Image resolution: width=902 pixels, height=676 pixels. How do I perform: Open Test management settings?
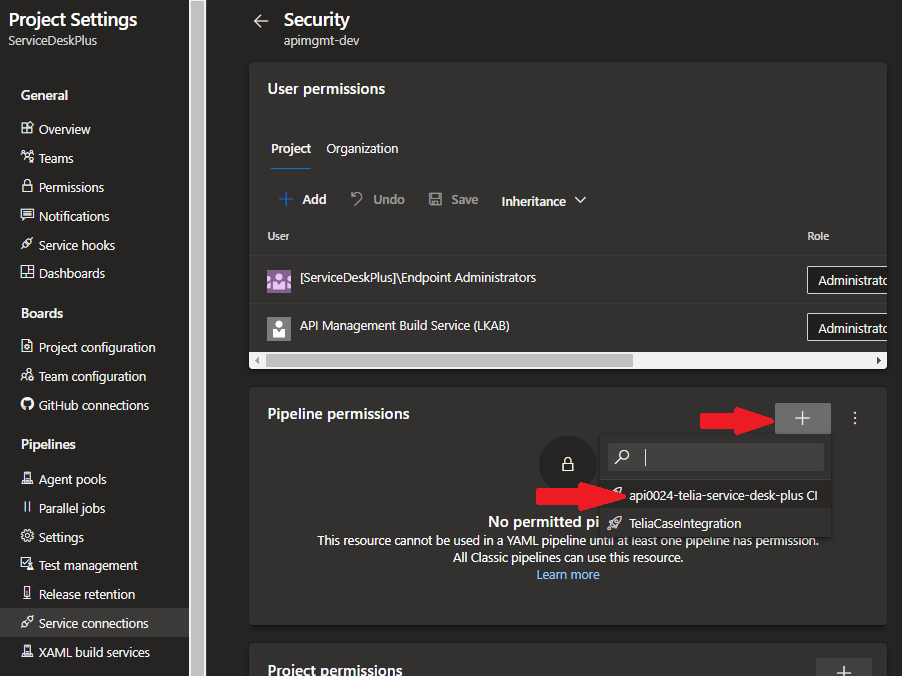pos(85,564)
